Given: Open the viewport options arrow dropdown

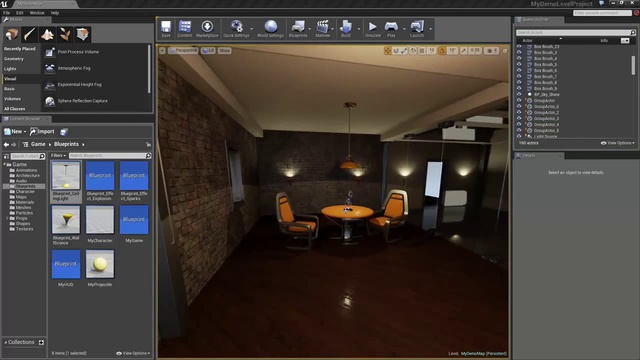Looking at the screenshot, I should (162, 51).
